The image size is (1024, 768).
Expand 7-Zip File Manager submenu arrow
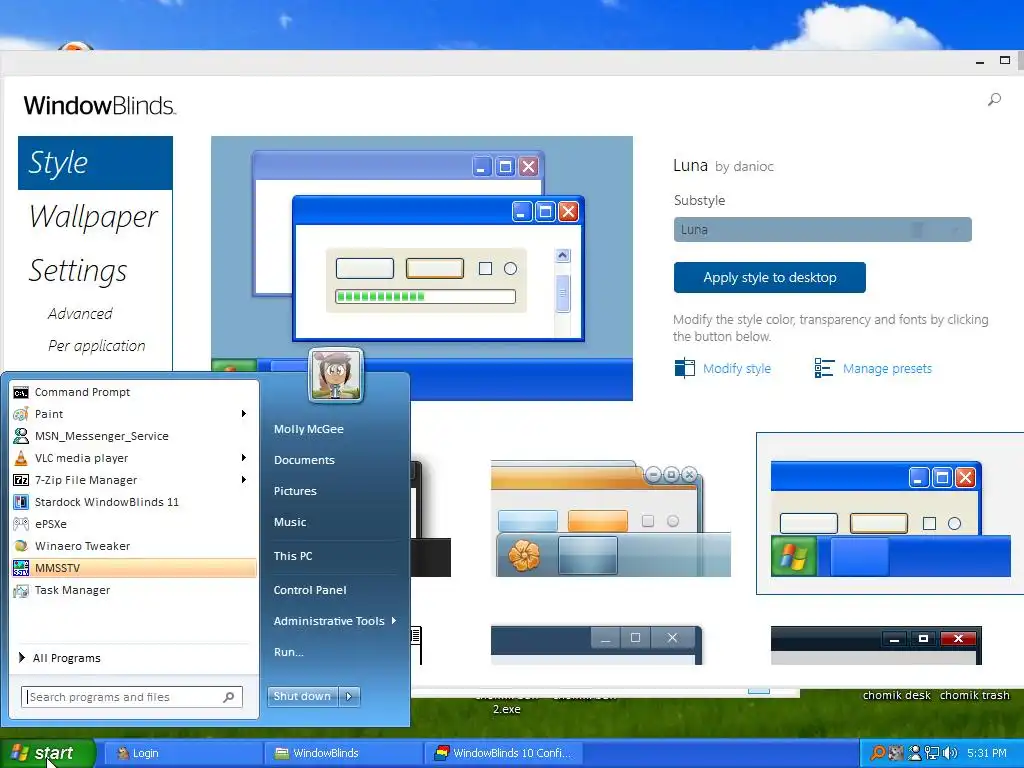click(x=244, y=479)
